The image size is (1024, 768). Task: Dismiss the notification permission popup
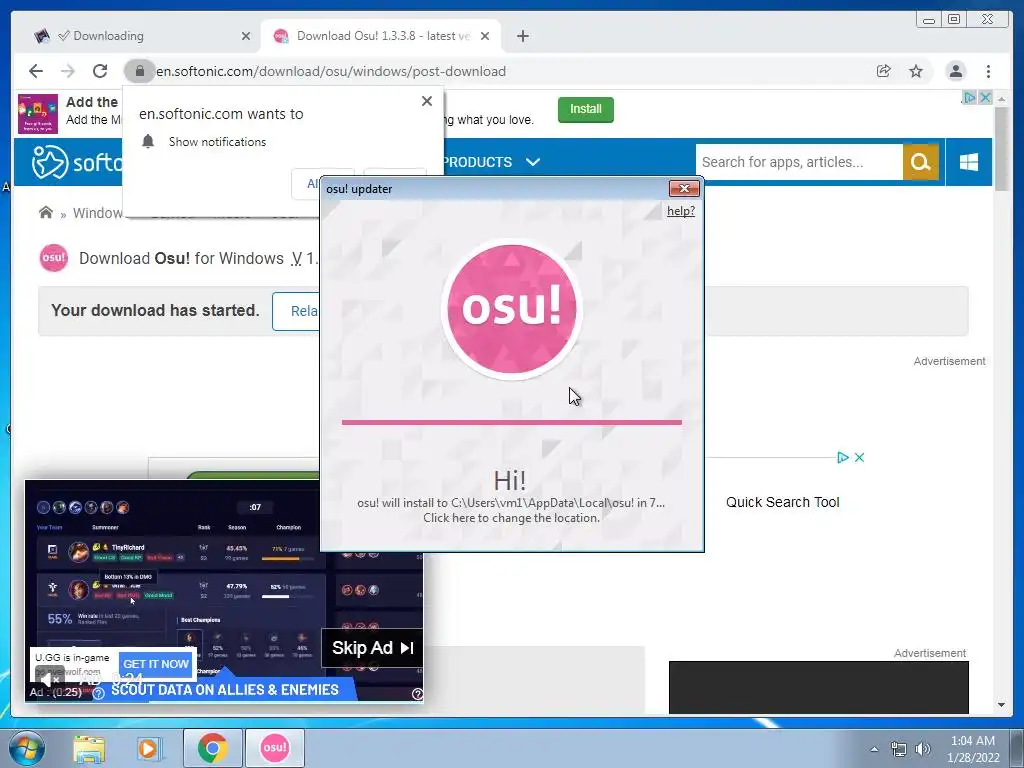pos(427,101)
